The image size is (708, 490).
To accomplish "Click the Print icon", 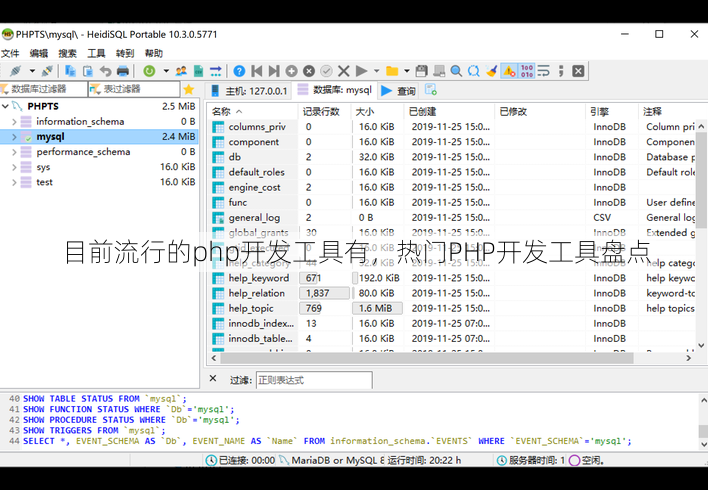I will coord(123,71).
